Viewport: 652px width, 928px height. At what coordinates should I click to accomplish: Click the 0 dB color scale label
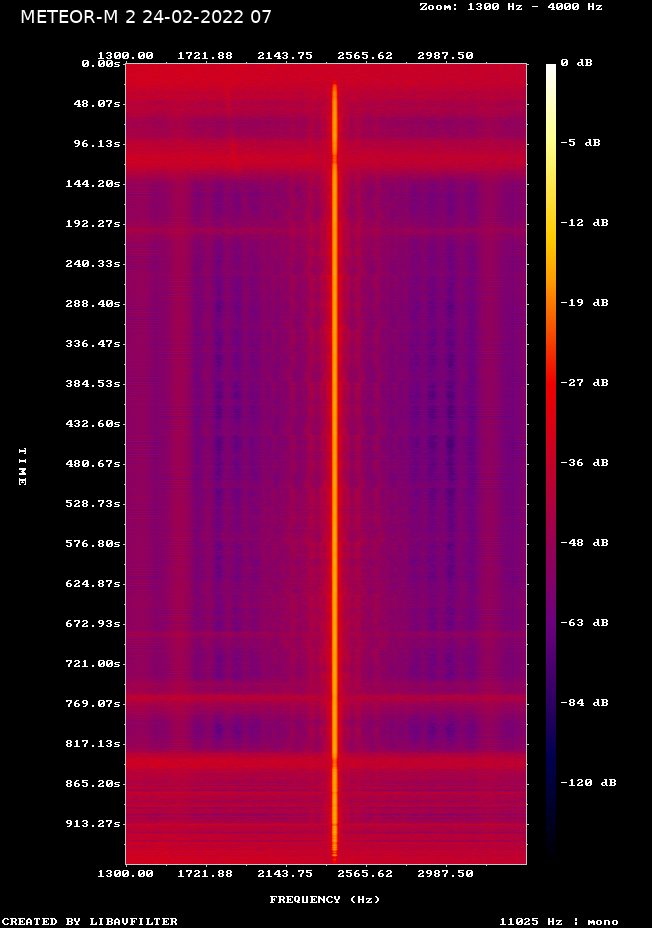click(x=576, y=63)
